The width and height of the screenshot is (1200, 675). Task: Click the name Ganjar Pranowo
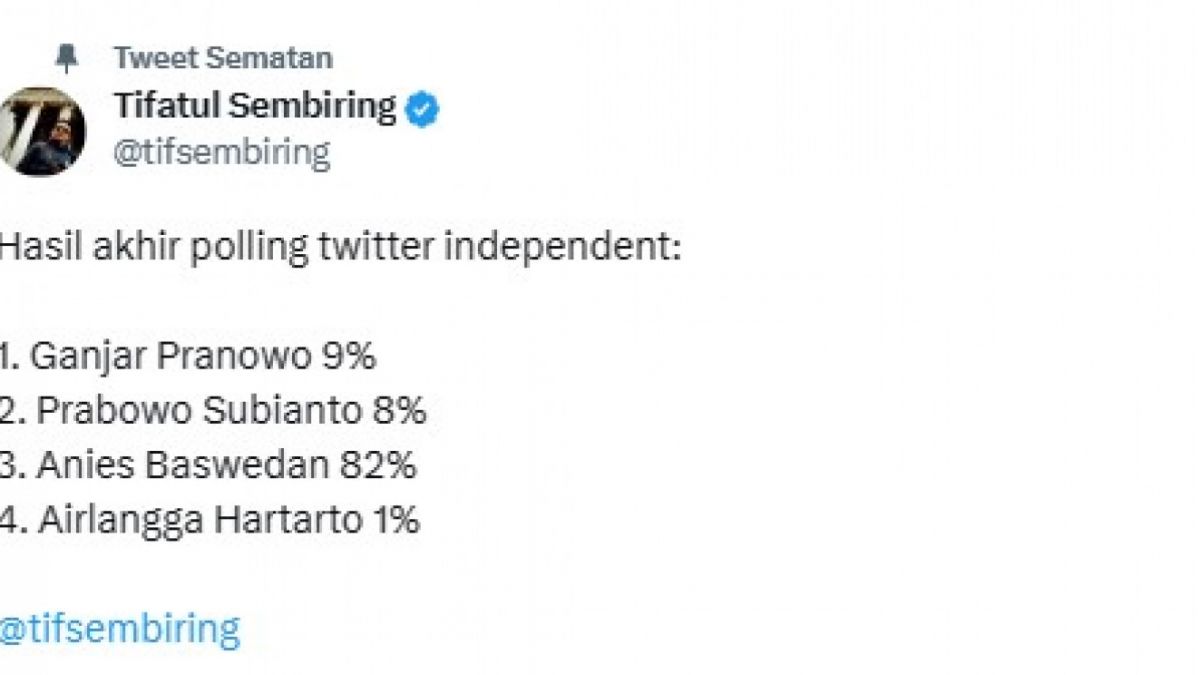169,357
